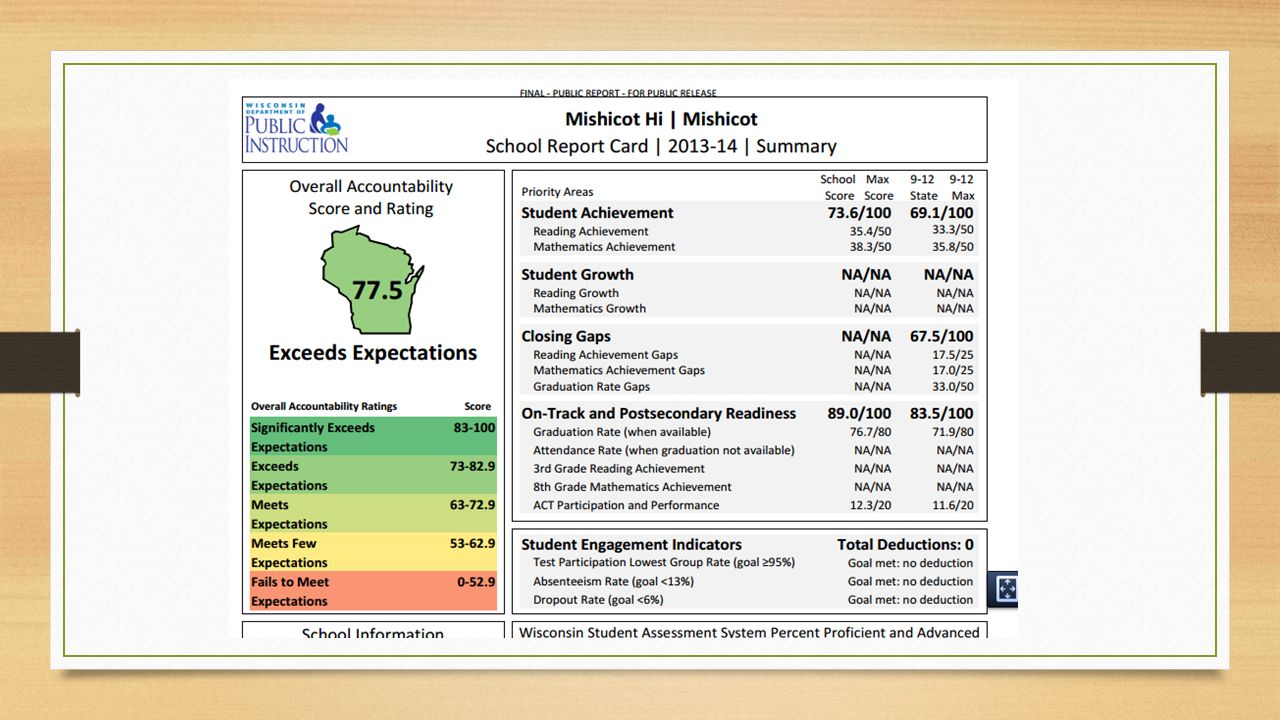
Task: Click the Graduation Rate Gaps state value '33.0/50'
Action: click(x=953, y=387)
